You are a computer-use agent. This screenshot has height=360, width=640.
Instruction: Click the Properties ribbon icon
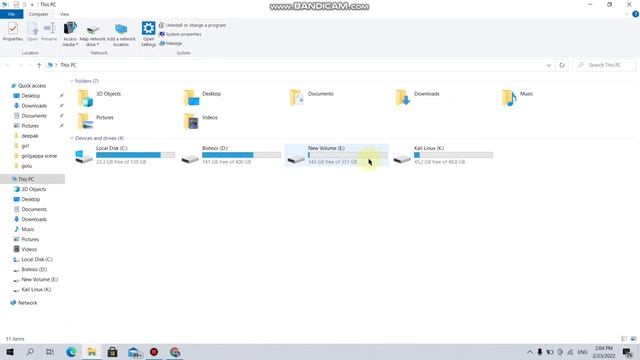pyautogui.click(x=13, y=31)
